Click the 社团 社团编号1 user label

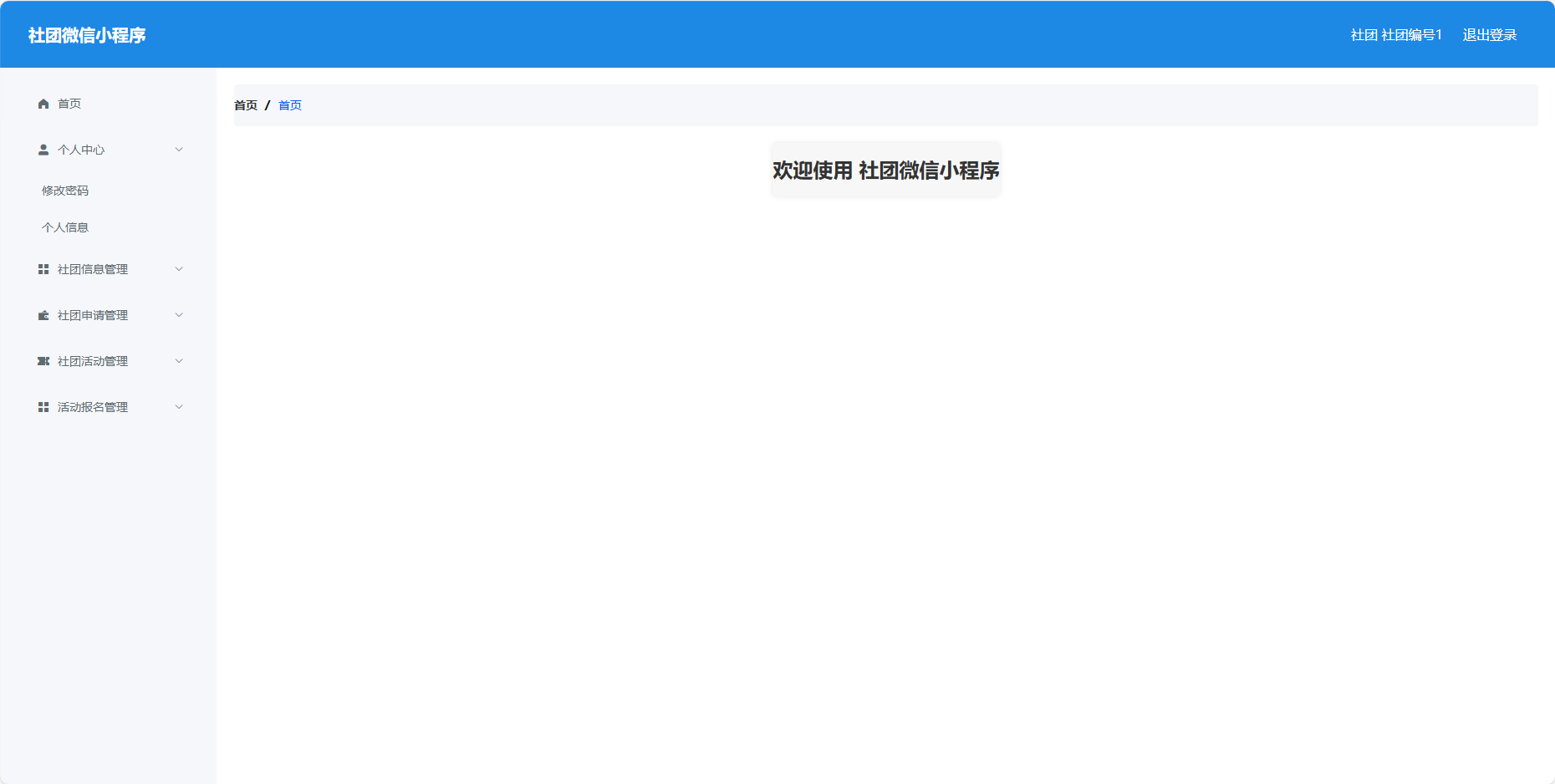click(x=1396, y=35)
